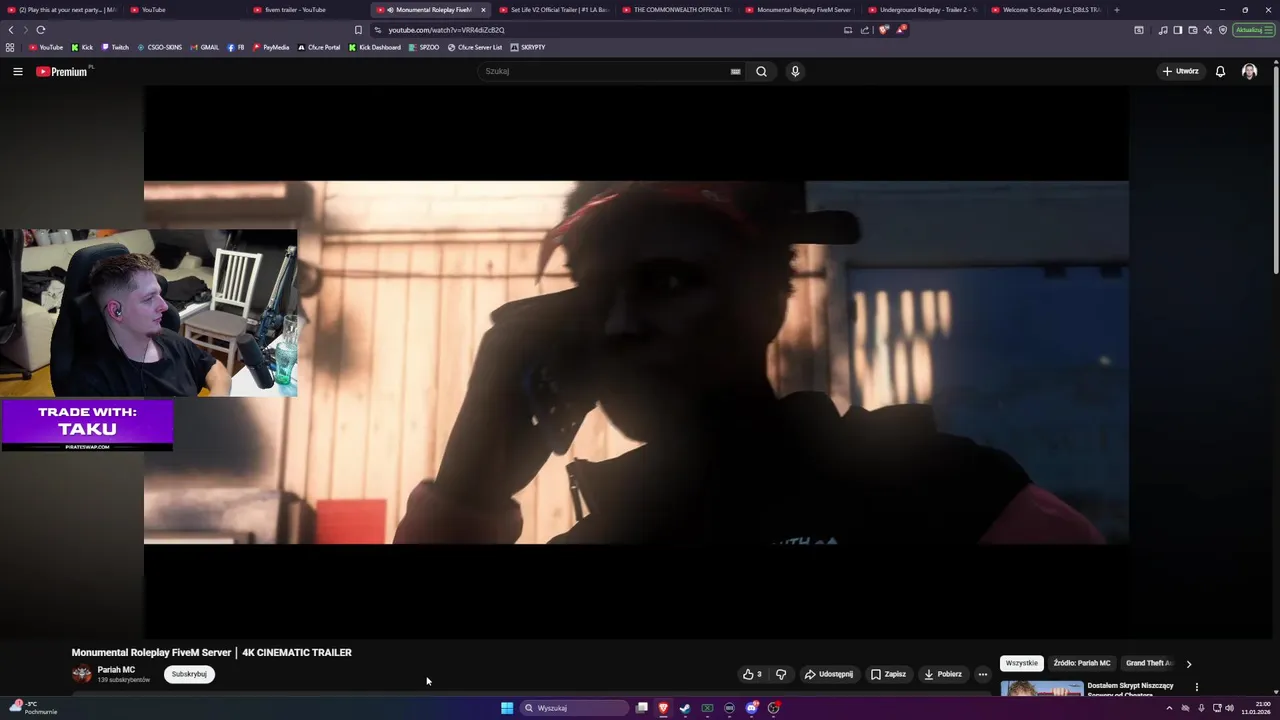Open the Twitch bookmark
Screen dimensions: 1280x720
(x=115, y=47)
